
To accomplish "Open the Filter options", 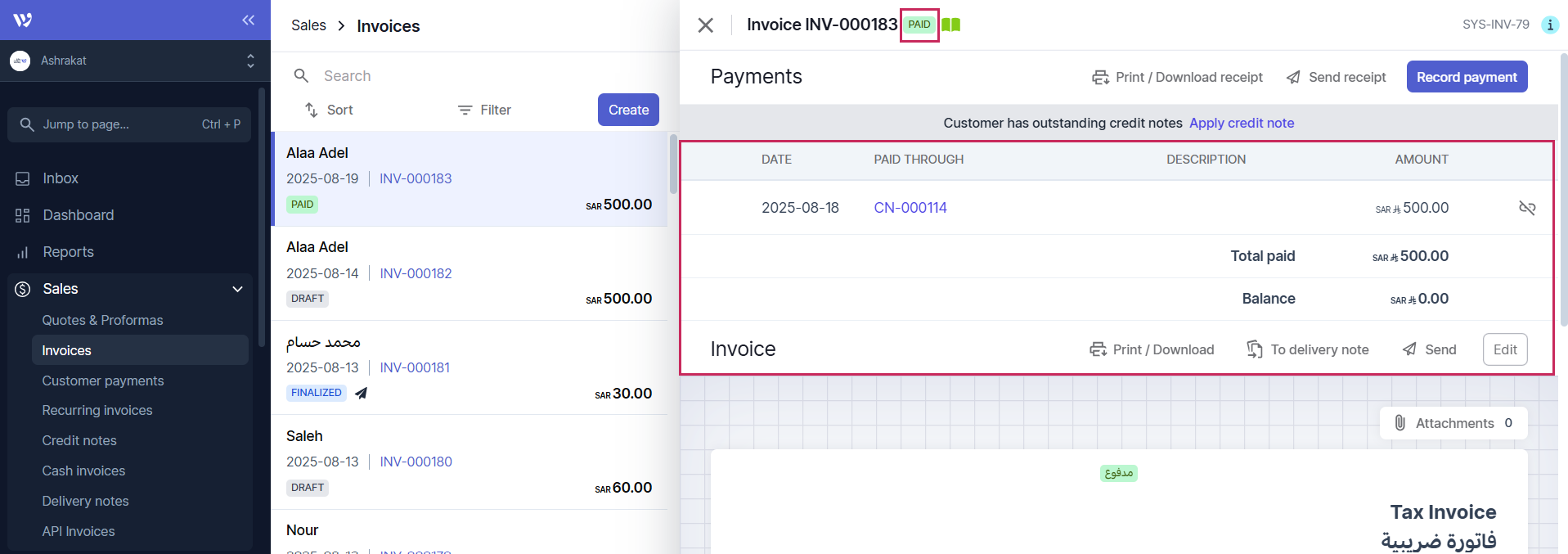I will coord(484,110).
